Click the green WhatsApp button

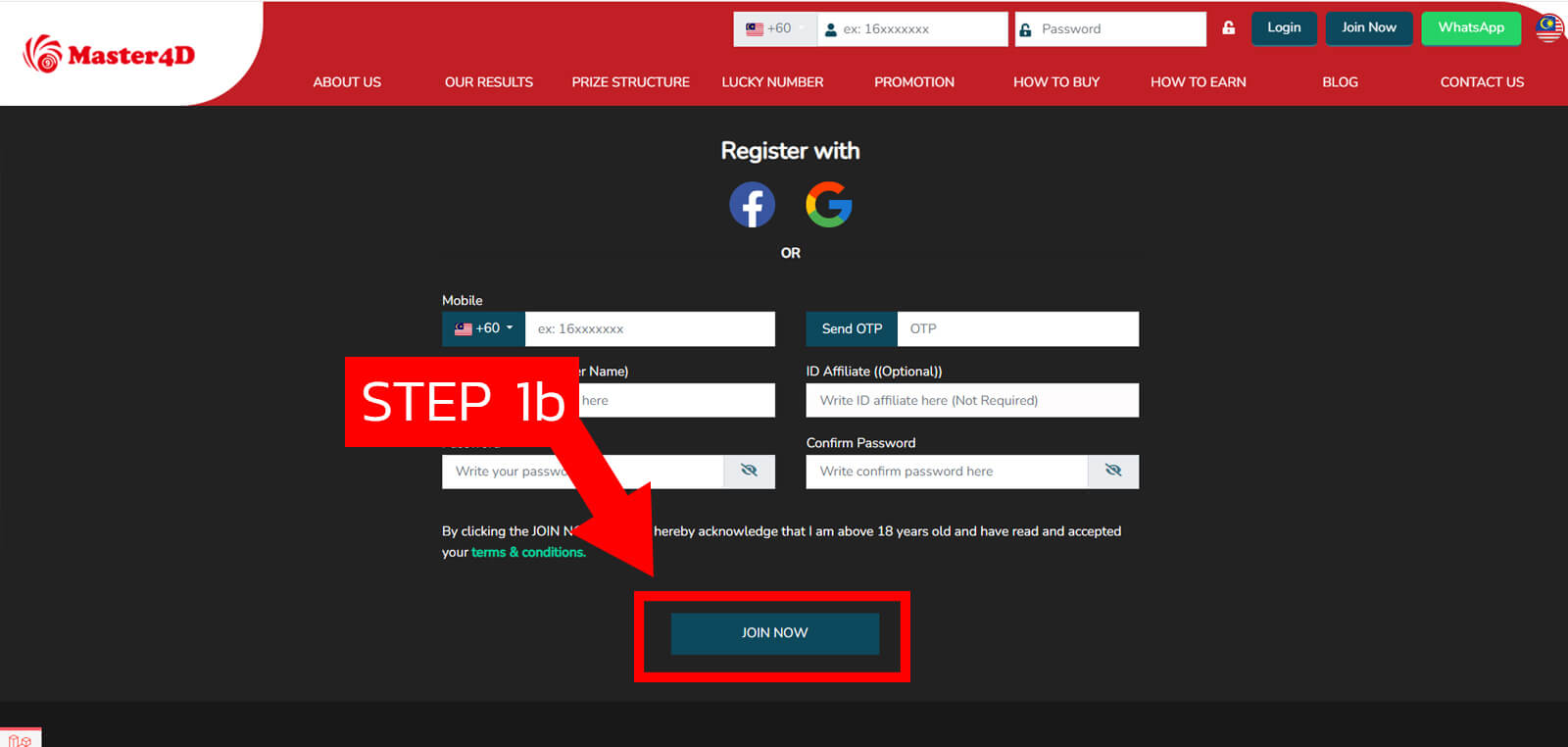click(x=1470, y=28)
